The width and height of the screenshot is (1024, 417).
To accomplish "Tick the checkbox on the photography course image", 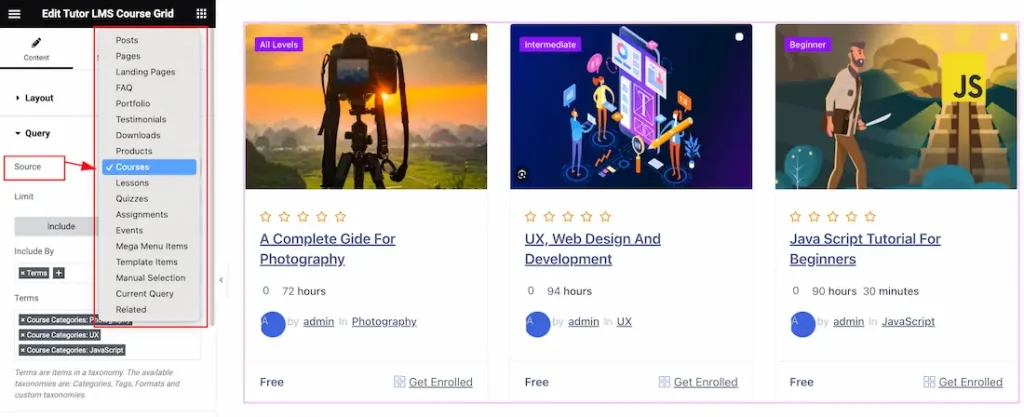I will (x=474, y=37).
